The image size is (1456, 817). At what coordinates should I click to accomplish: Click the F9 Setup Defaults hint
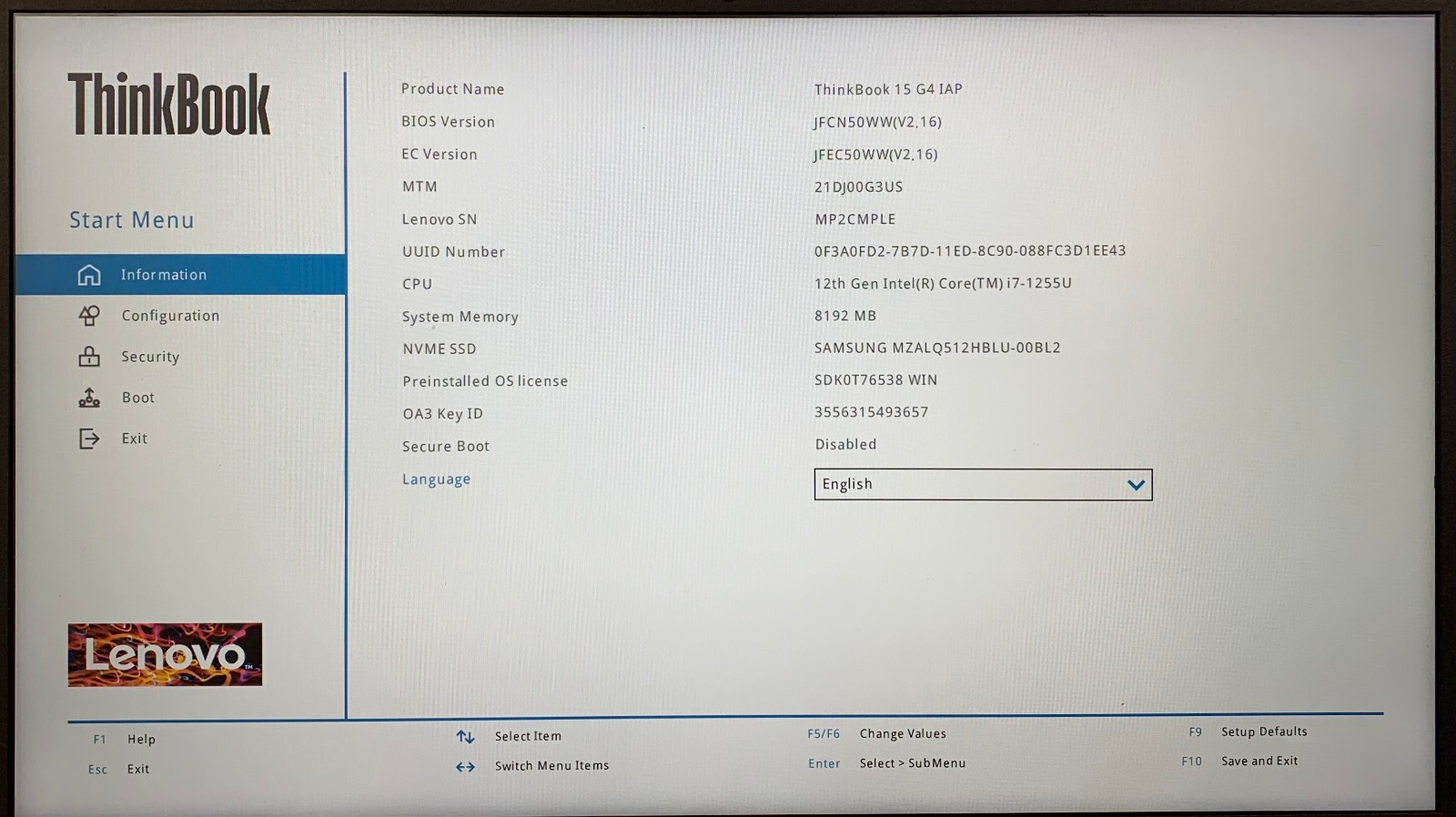pos(1248,731)
